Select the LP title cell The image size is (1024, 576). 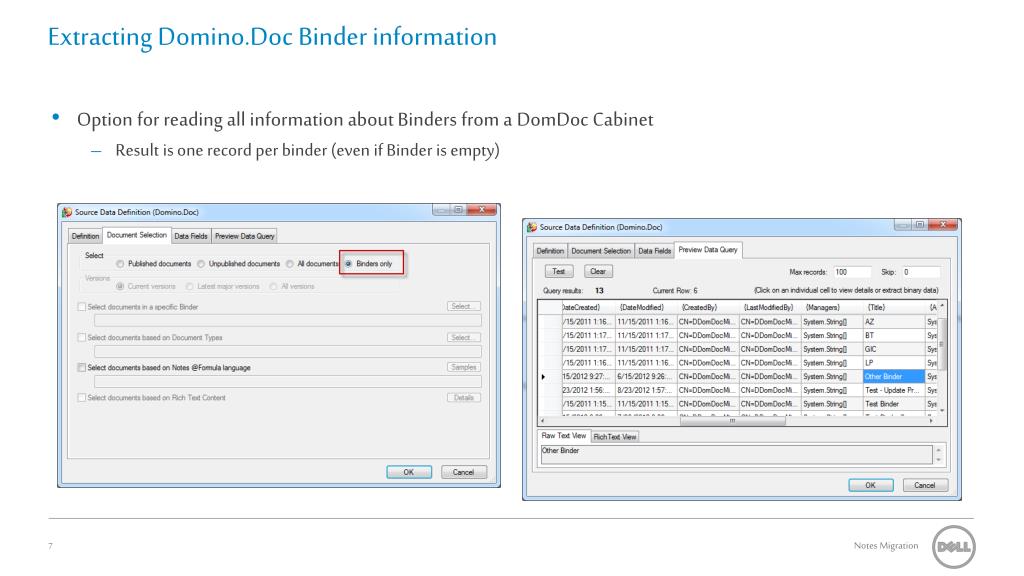coord(894,363)
